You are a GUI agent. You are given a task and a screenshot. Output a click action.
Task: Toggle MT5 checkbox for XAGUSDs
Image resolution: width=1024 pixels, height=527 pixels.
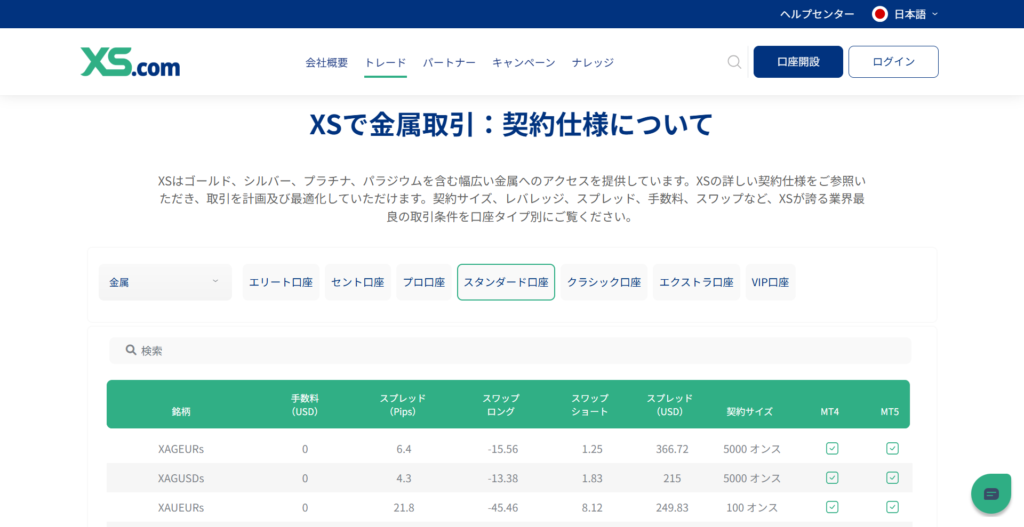(892, 478)
